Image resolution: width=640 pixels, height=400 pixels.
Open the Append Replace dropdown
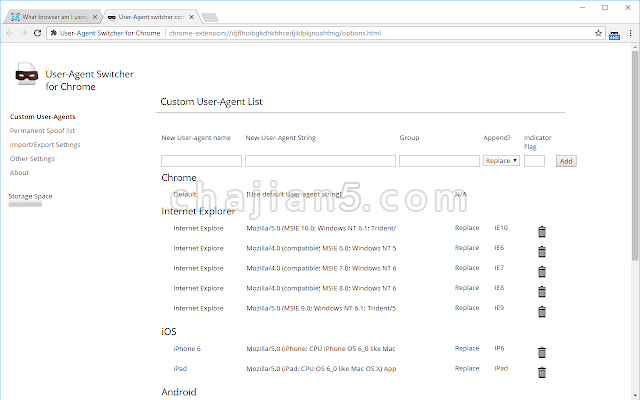point(501,161)
